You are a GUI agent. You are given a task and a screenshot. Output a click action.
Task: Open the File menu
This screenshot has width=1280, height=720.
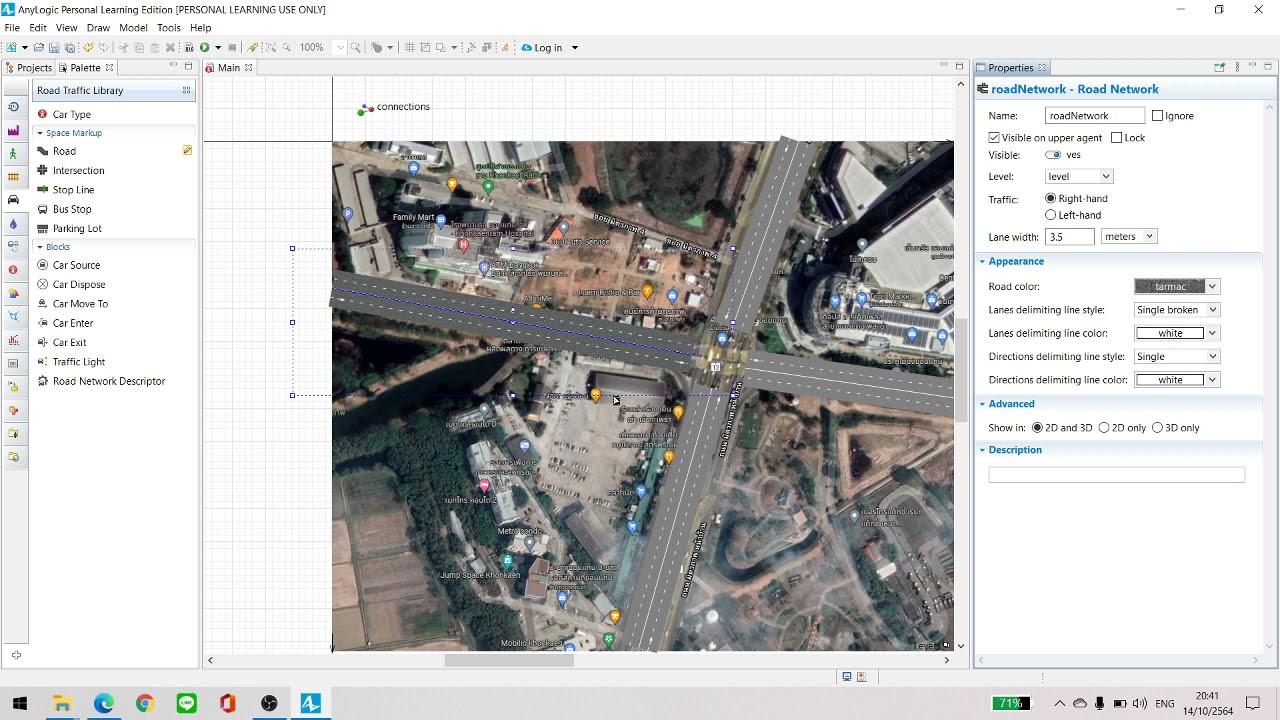pos(12,28)
